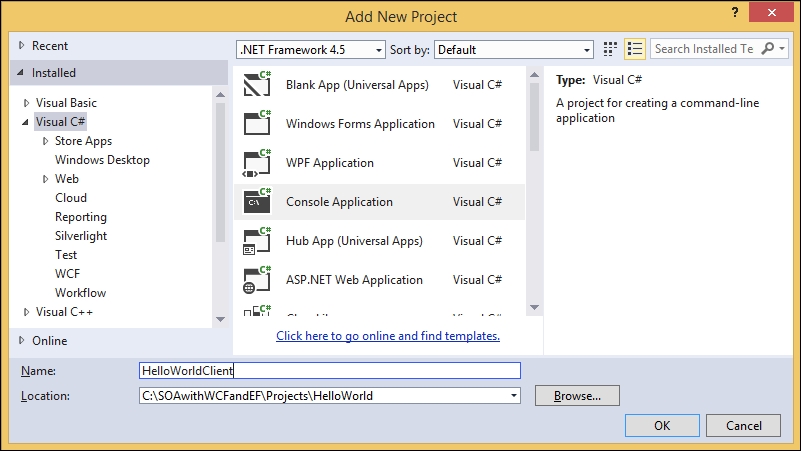The width and height of the screenshot is (801, 451).
Task: Select Cloud category
Action: [71, 198]
